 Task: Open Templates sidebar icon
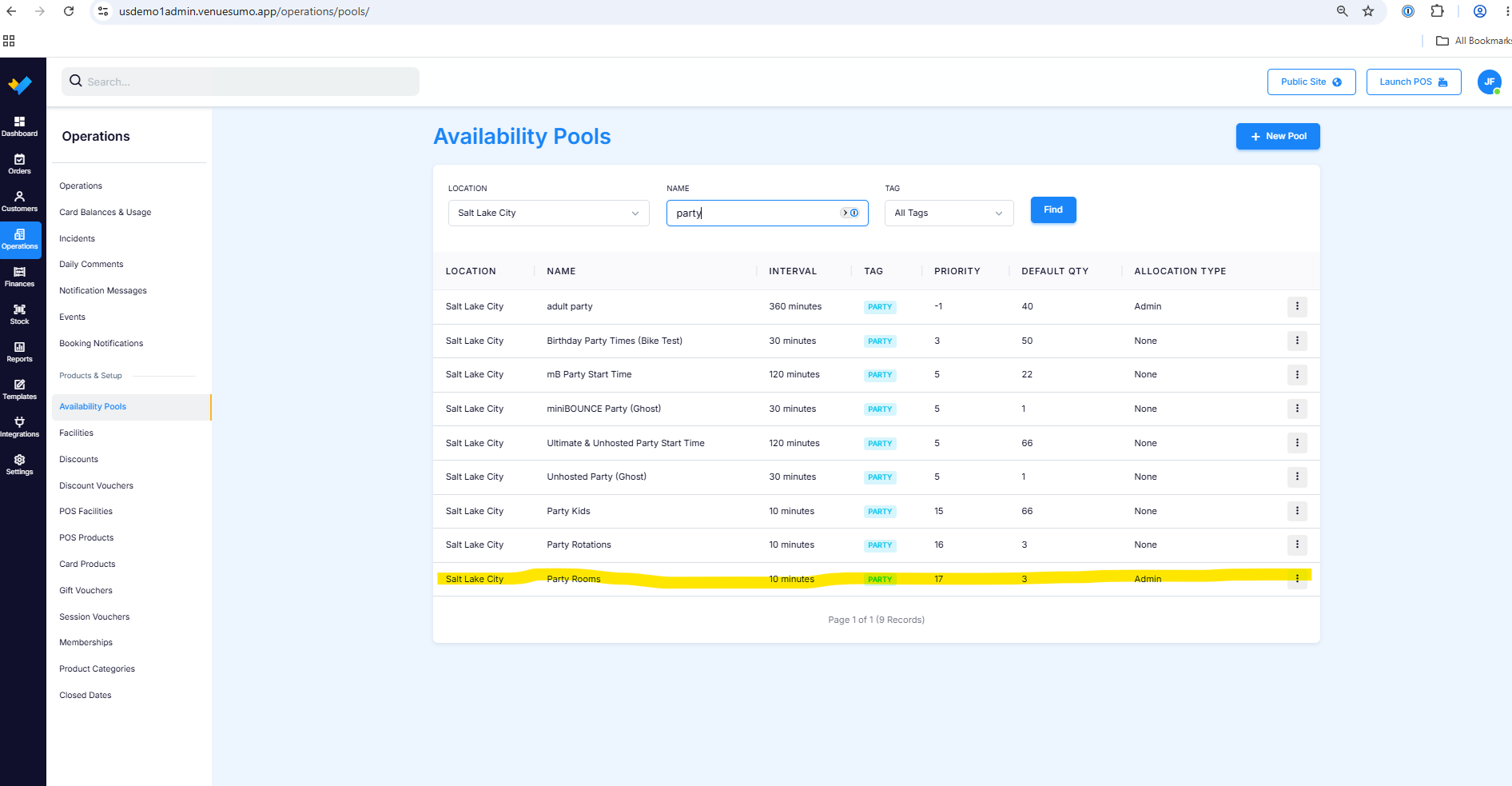tap(19, 389)
